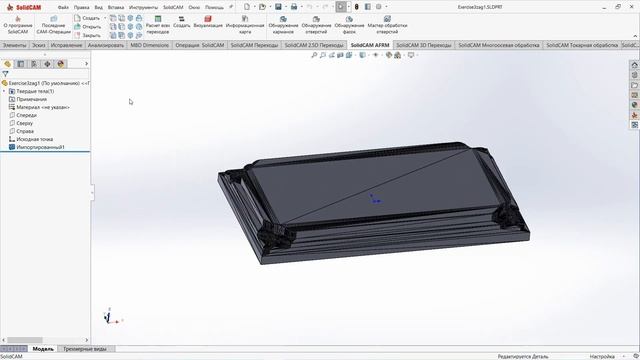
Task: Expand Твердые тела(1) tree node
Action: tap(4, 91)
